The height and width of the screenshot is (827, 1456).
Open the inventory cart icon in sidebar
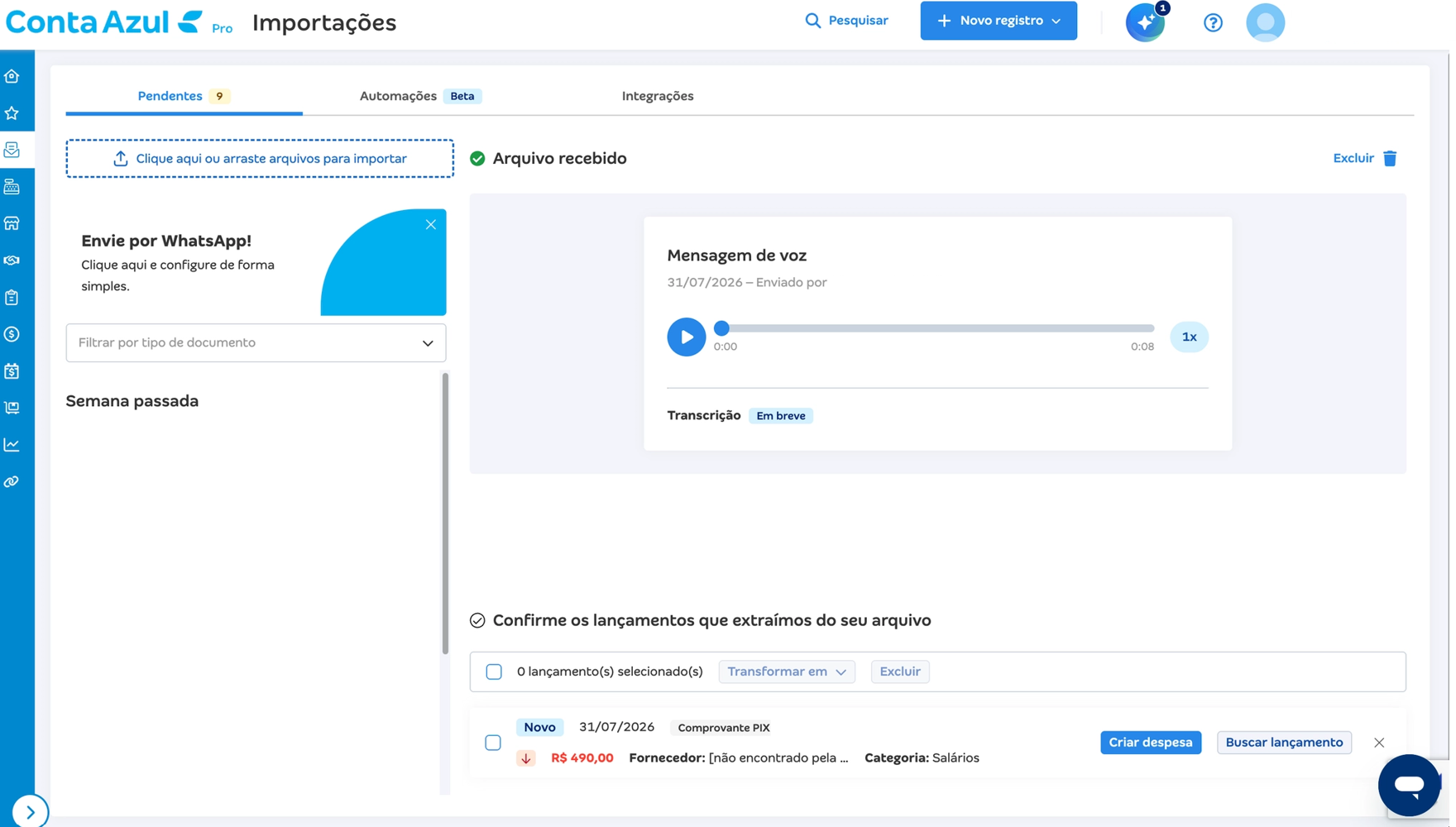tap(12, 408)
